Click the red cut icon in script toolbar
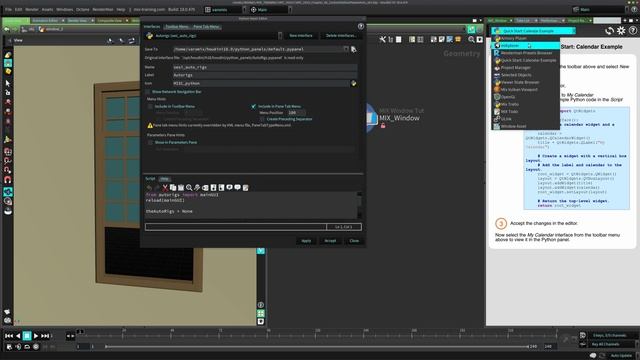 (165, 188)
